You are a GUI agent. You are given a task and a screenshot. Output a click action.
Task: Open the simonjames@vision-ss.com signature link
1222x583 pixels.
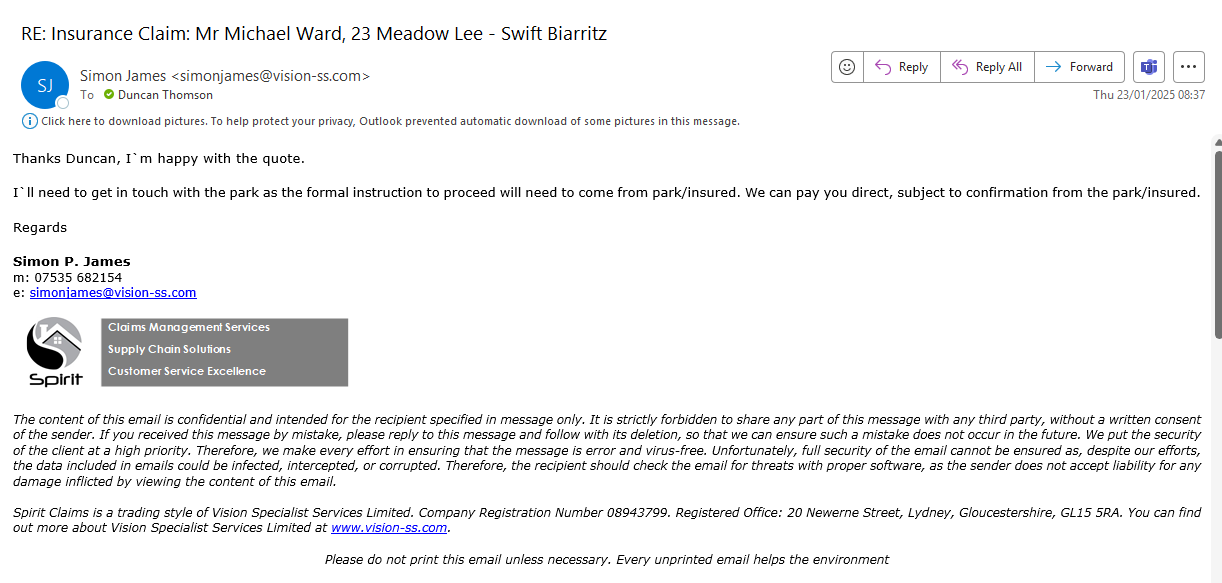point(113,293)
